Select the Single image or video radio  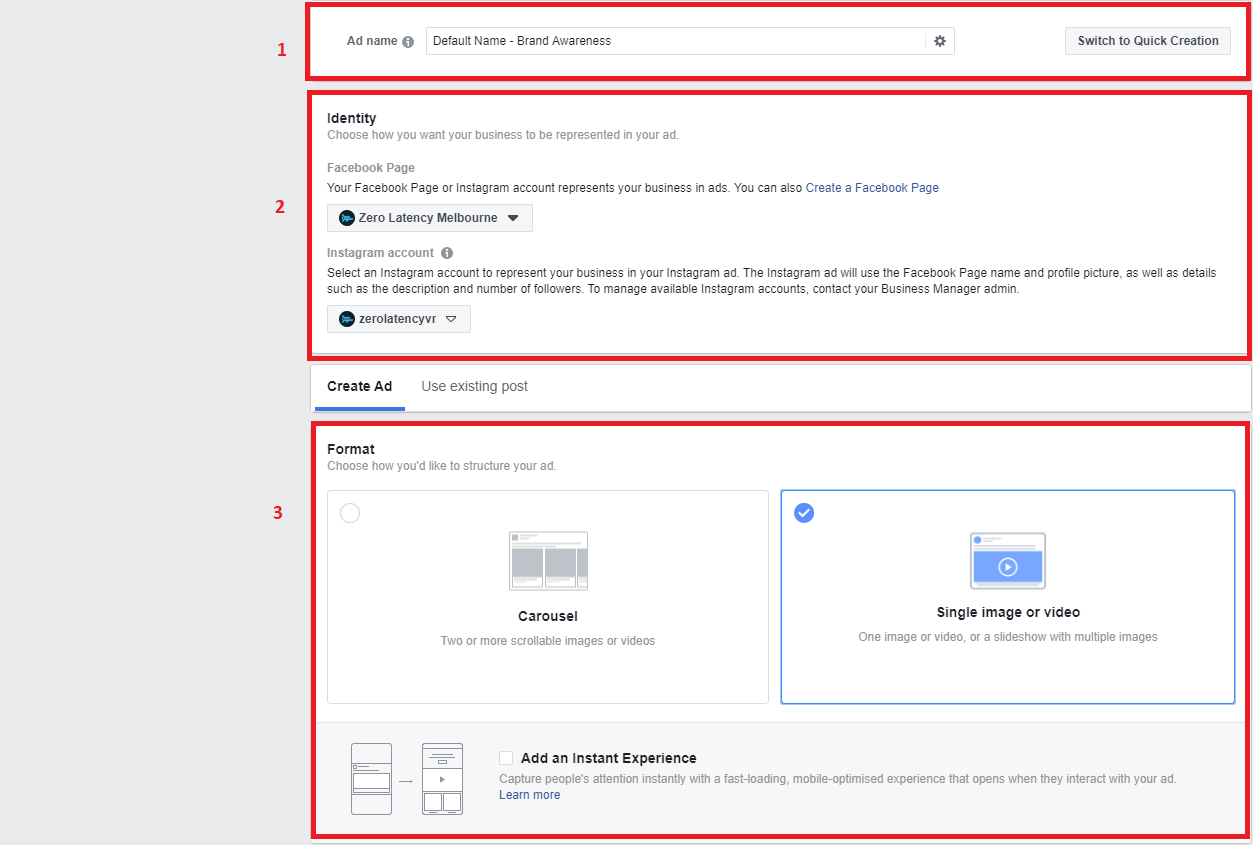pos(804,513)
